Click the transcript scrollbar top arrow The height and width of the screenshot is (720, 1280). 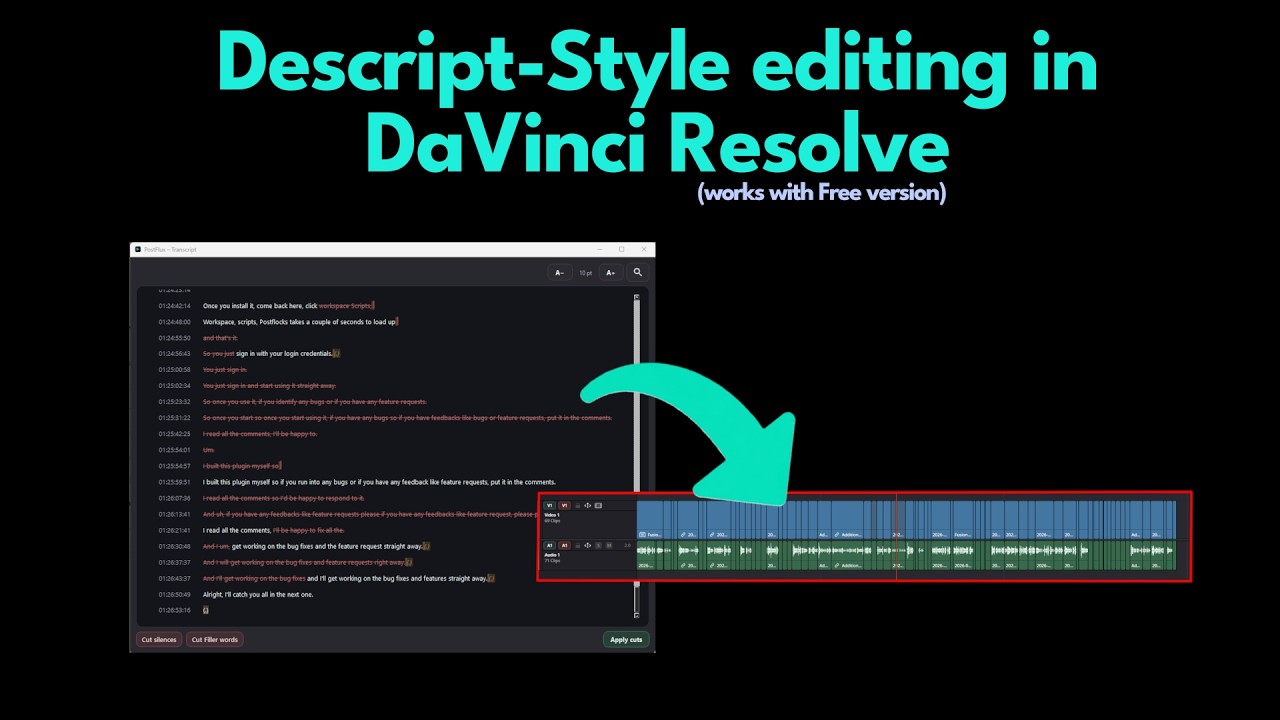pyautogui.click(x=636, y=297)
